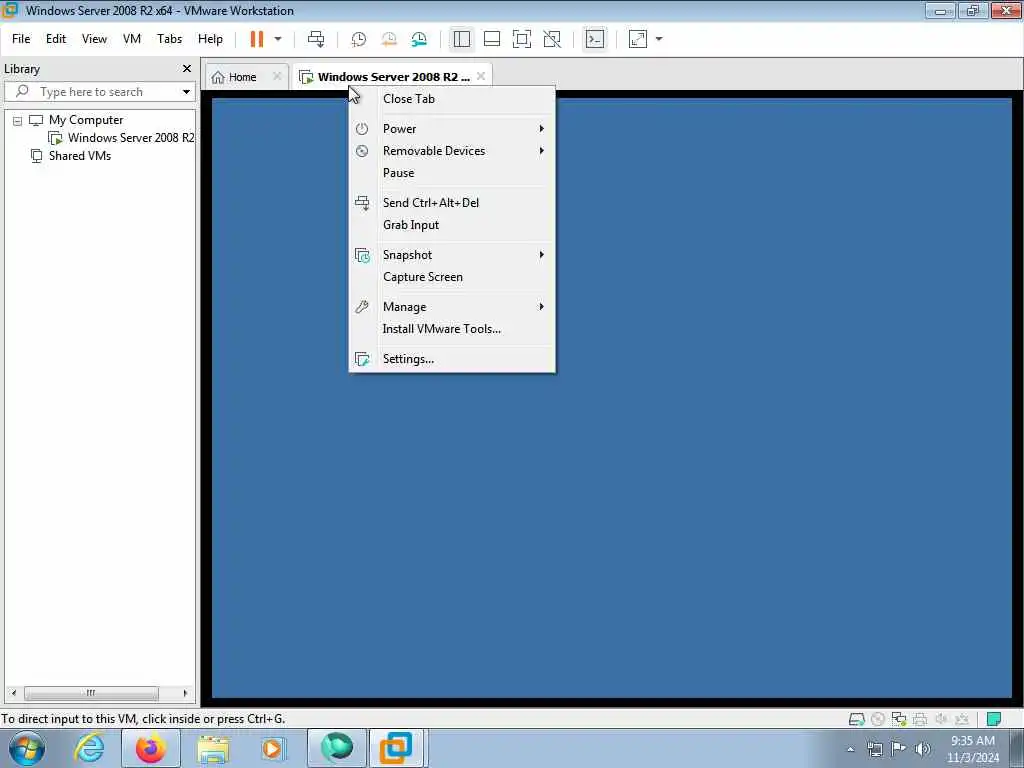Viewport: 1024px width, 768px height.
Task: Expand the Manage submenu
Action: coord(452,307)
